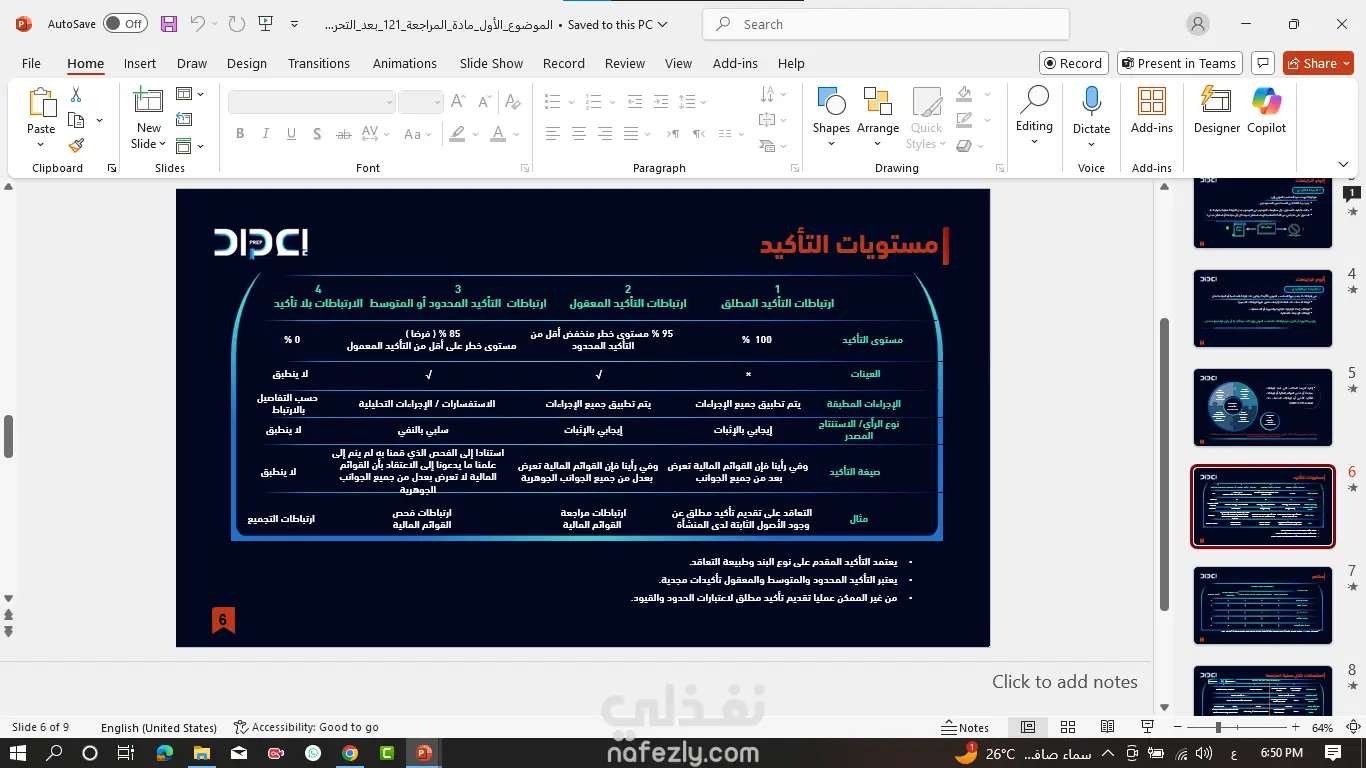The image size is (1366, 768).
Task: Cut selection with the scissors icon
Action: [x=76, y=95]
